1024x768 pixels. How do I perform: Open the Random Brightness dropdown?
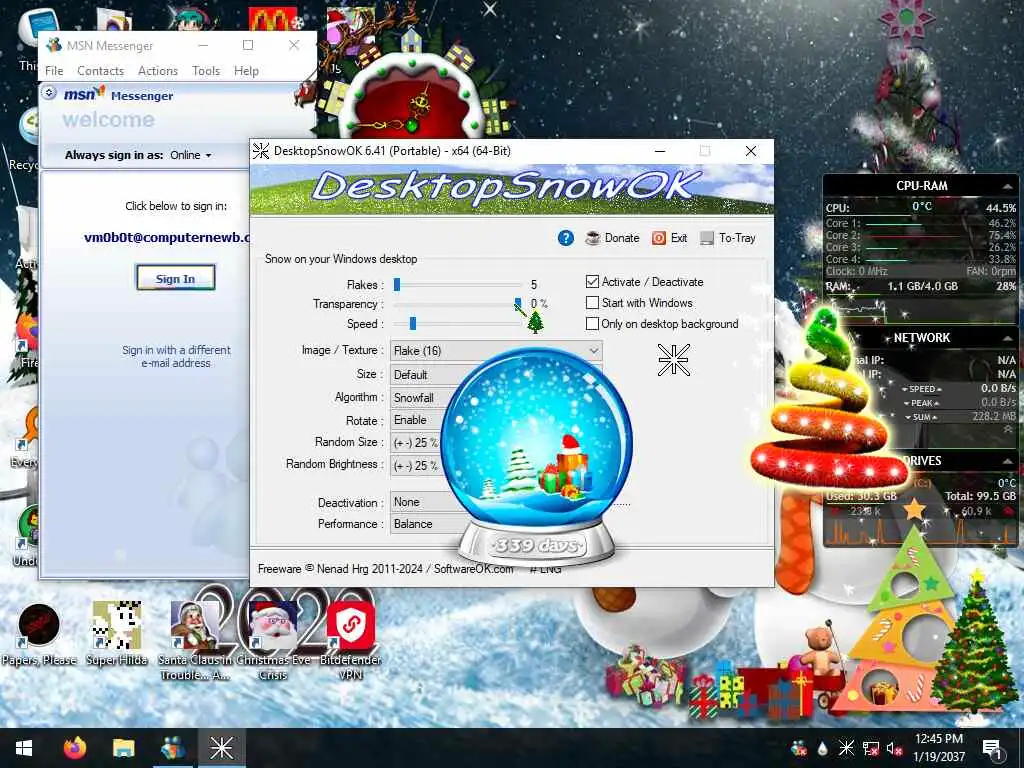[x=415, y=465]
